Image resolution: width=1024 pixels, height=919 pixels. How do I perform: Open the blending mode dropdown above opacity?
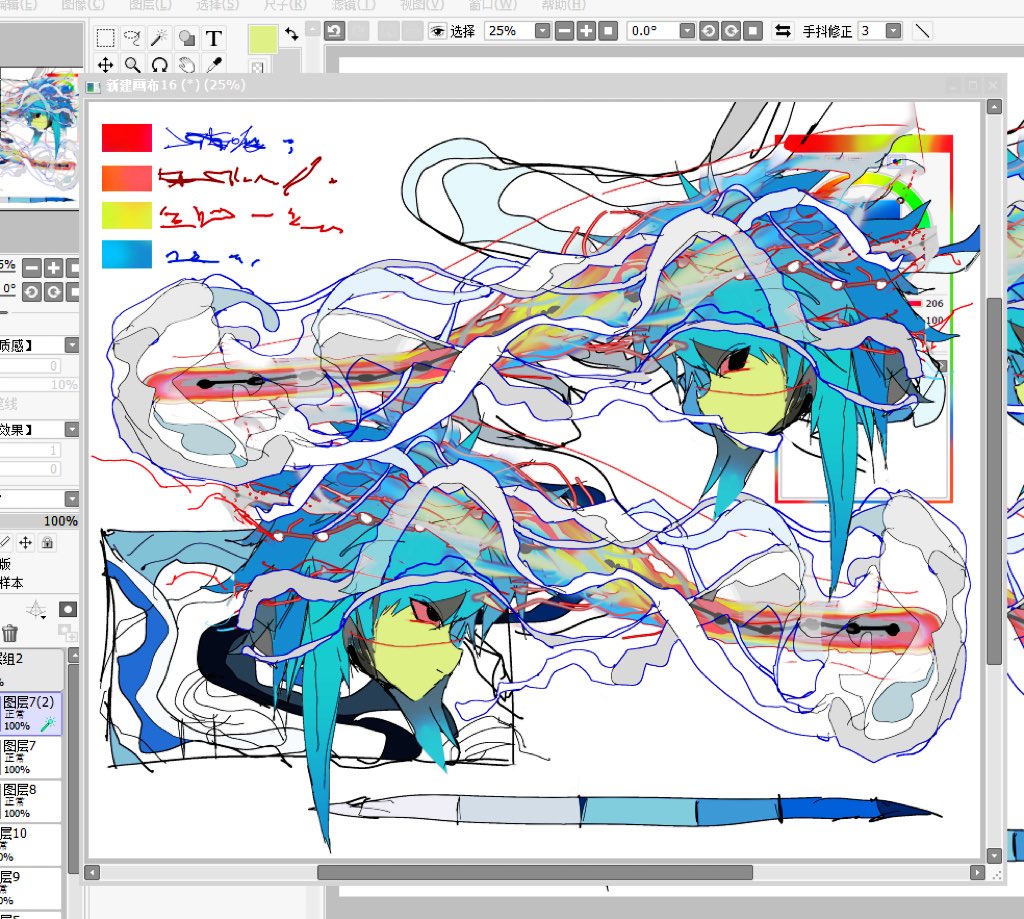coord(72,499)
